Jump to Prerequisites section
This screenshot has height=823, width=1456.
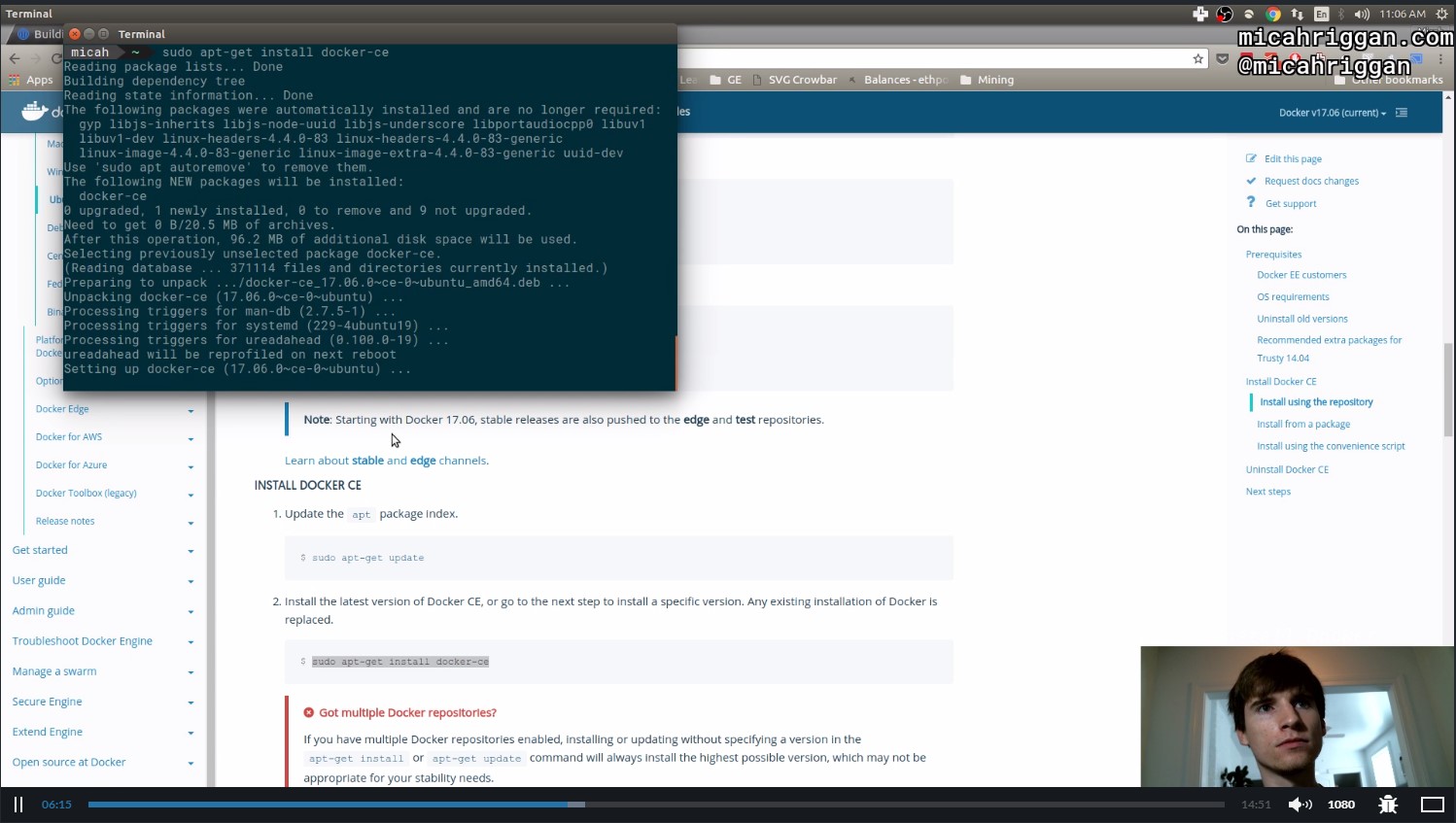click(1273, 255)
